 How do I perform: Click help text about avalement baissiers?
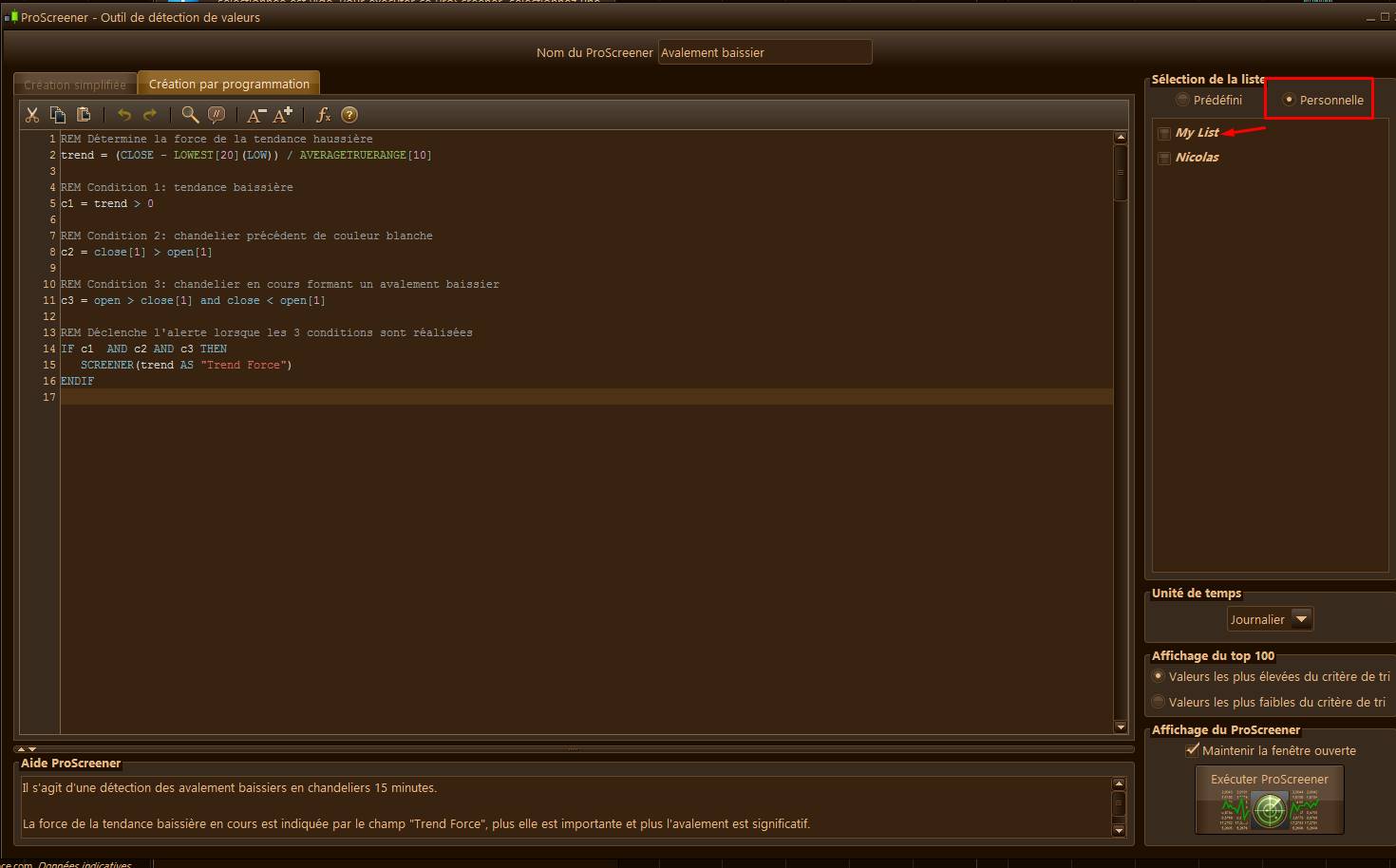pyautogui.click(x=230, y=787)
